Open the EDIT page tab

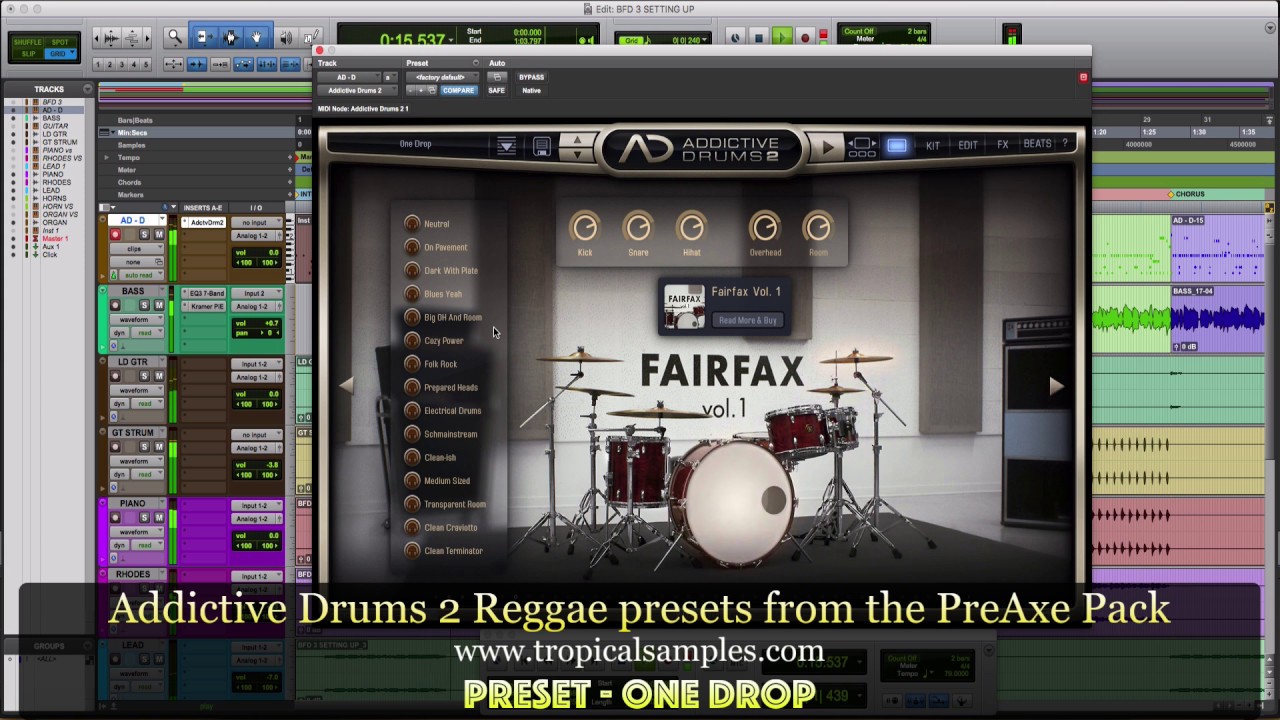(x=968, y=146)
